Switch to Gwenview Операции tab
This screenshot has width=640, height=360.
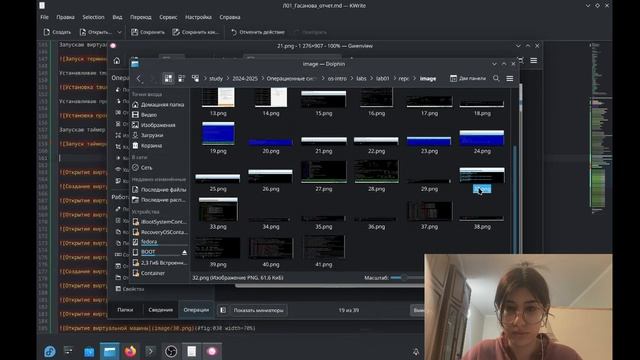pos(196,310)
